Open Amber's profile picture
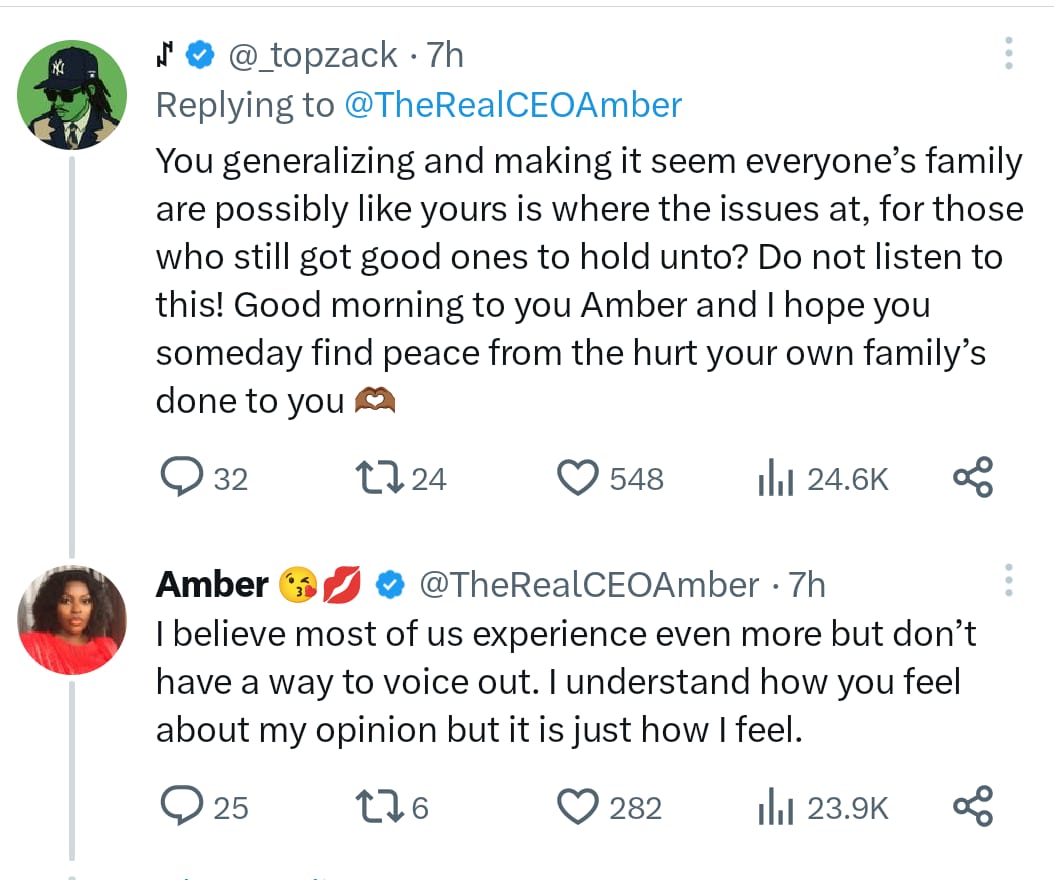The height and width of the screenshot is (880, 1054). pos(73,620)
